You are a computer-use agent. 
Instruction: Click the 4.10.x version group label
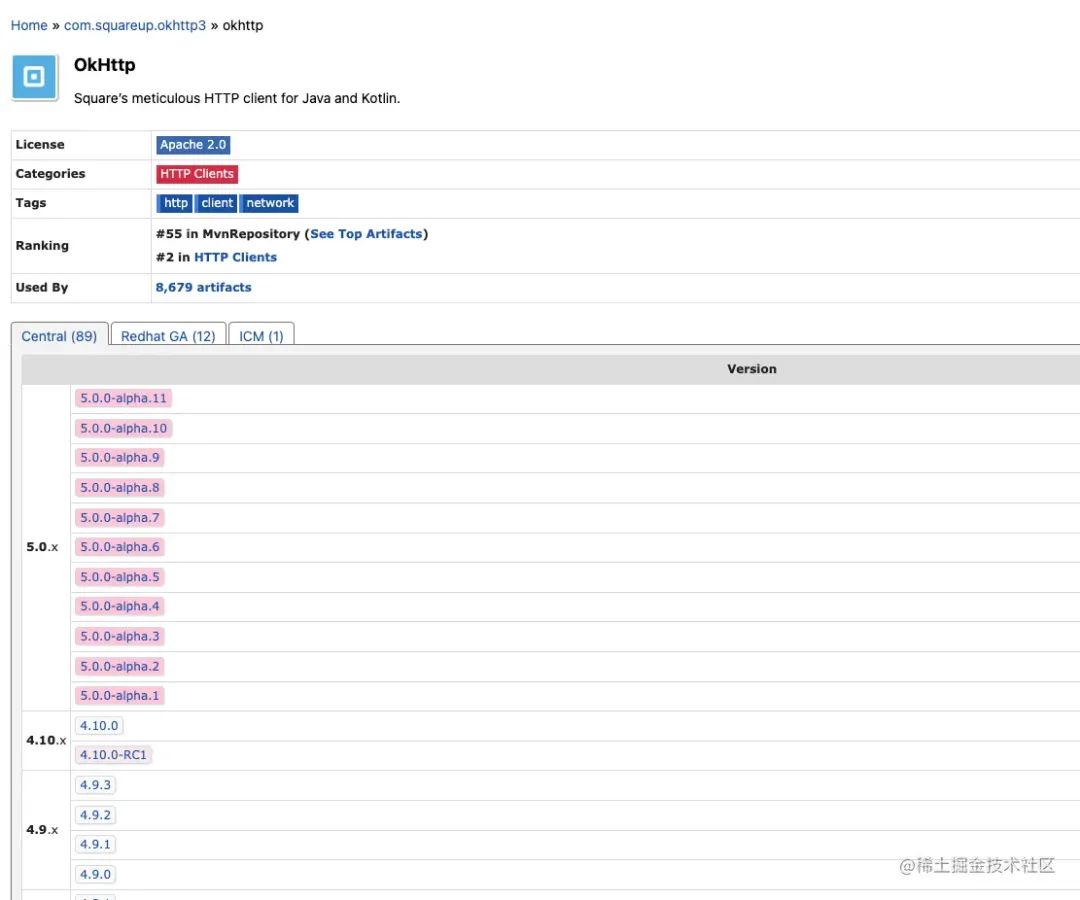point(46,740)
